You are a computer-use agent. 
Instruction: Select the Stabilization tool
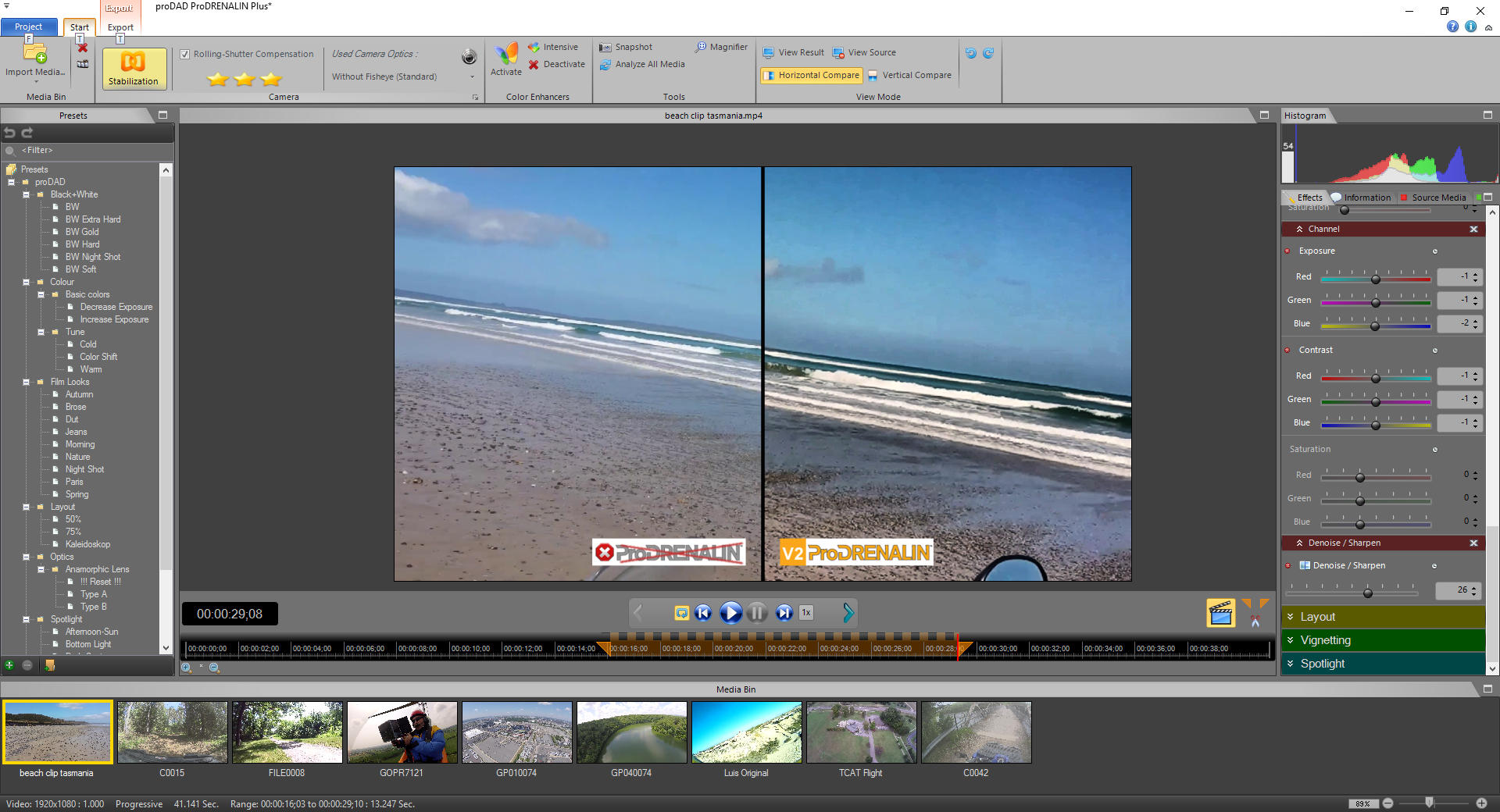pos(133,68)
